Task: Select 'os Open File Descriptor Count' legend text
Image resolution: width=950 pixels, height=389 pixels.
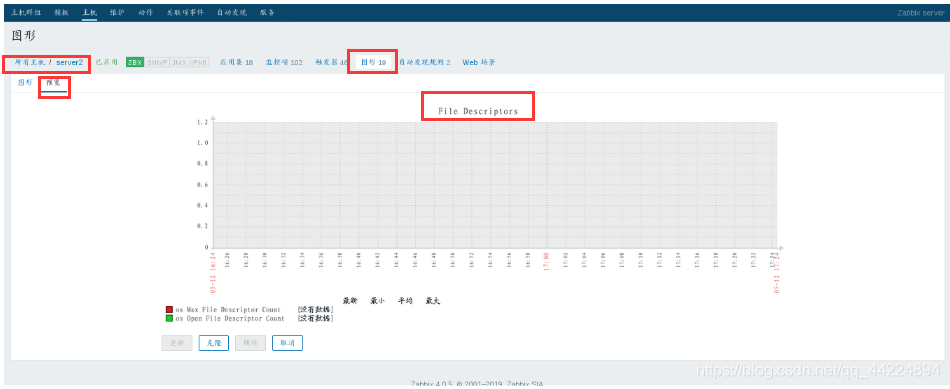Action: pos(230,318)
